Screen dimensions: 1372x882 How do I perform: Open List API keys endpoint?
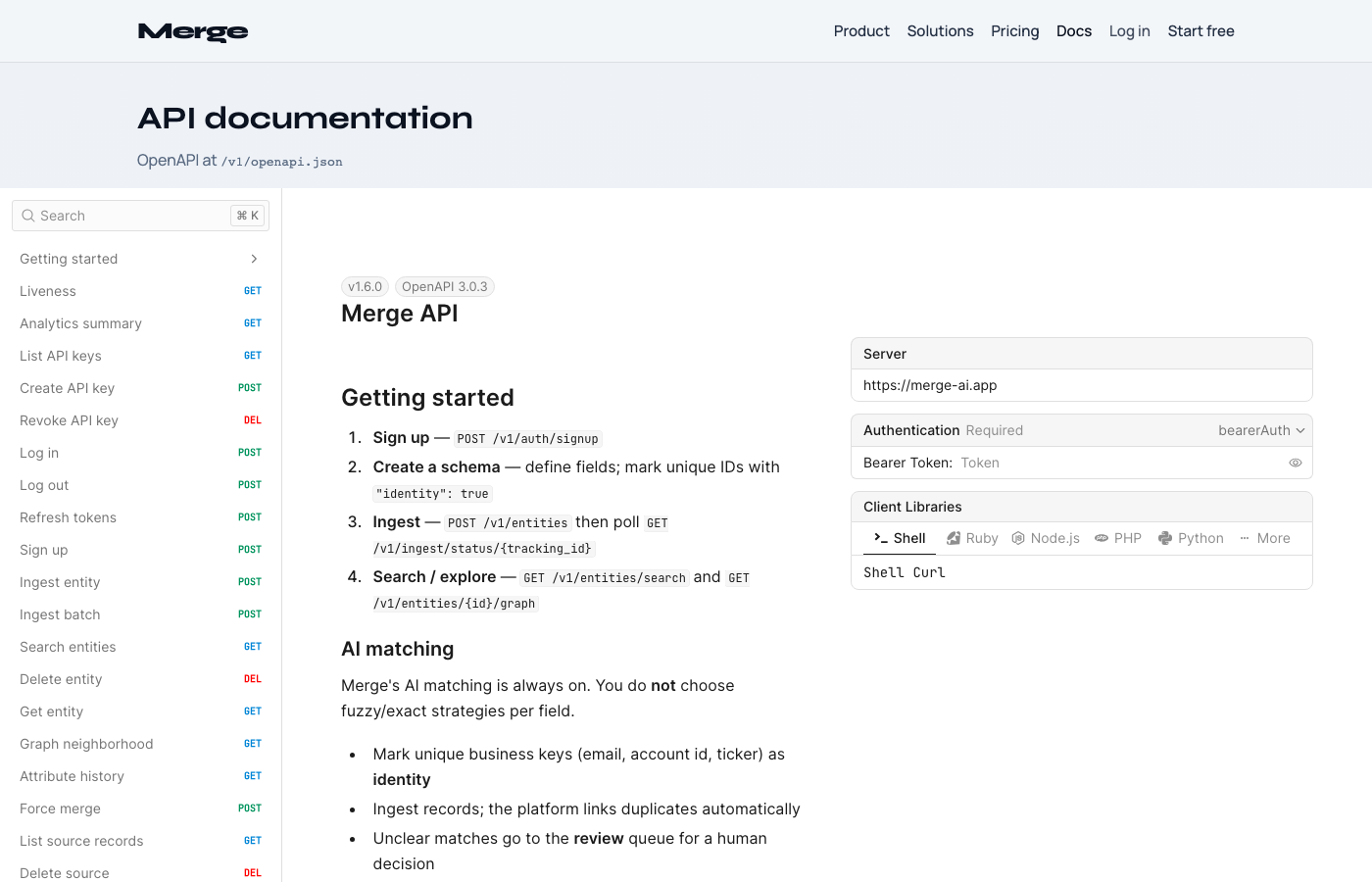click(x=140, y=356)
